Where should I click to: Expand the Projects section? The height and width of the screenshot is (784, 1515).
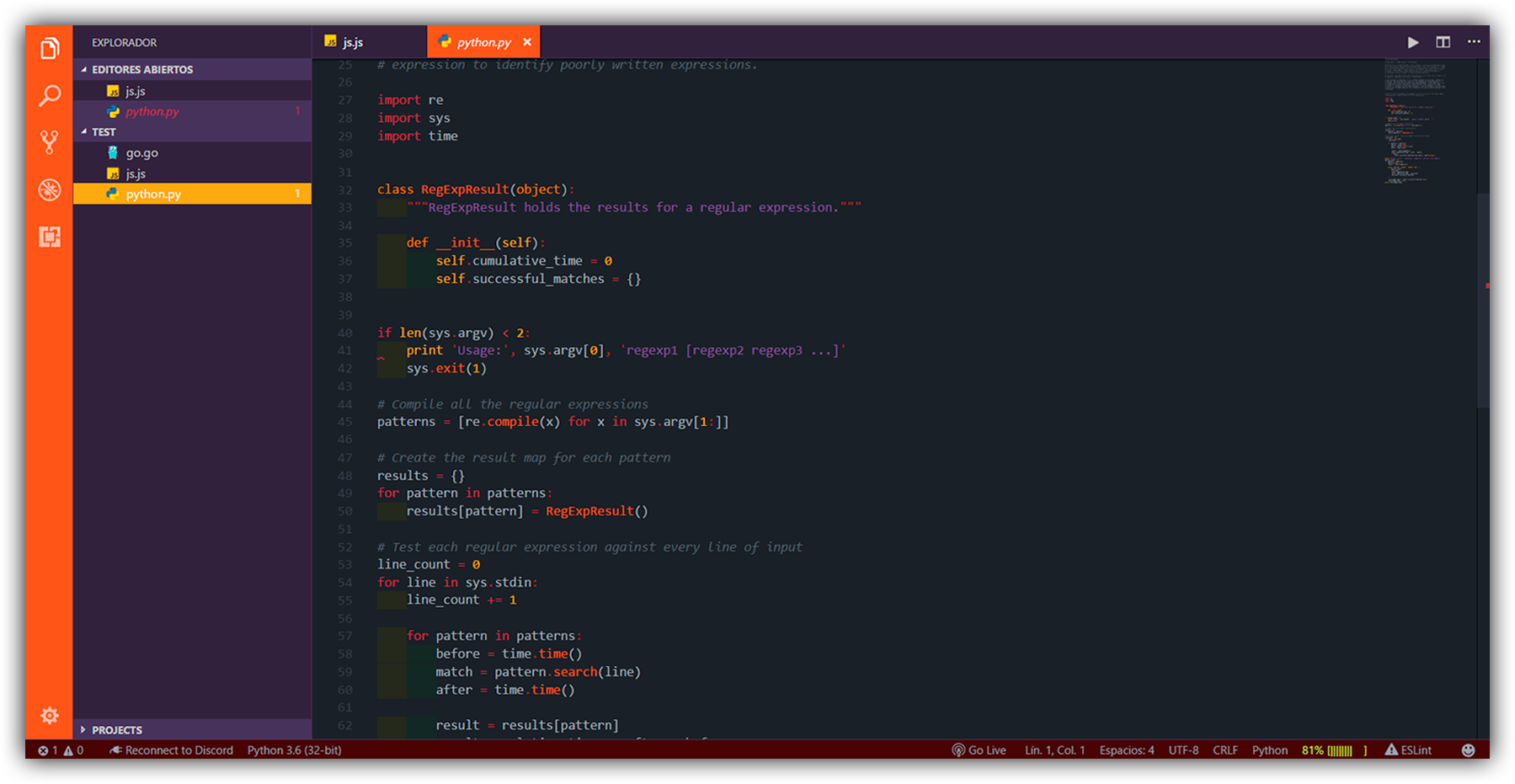[192, 729]
